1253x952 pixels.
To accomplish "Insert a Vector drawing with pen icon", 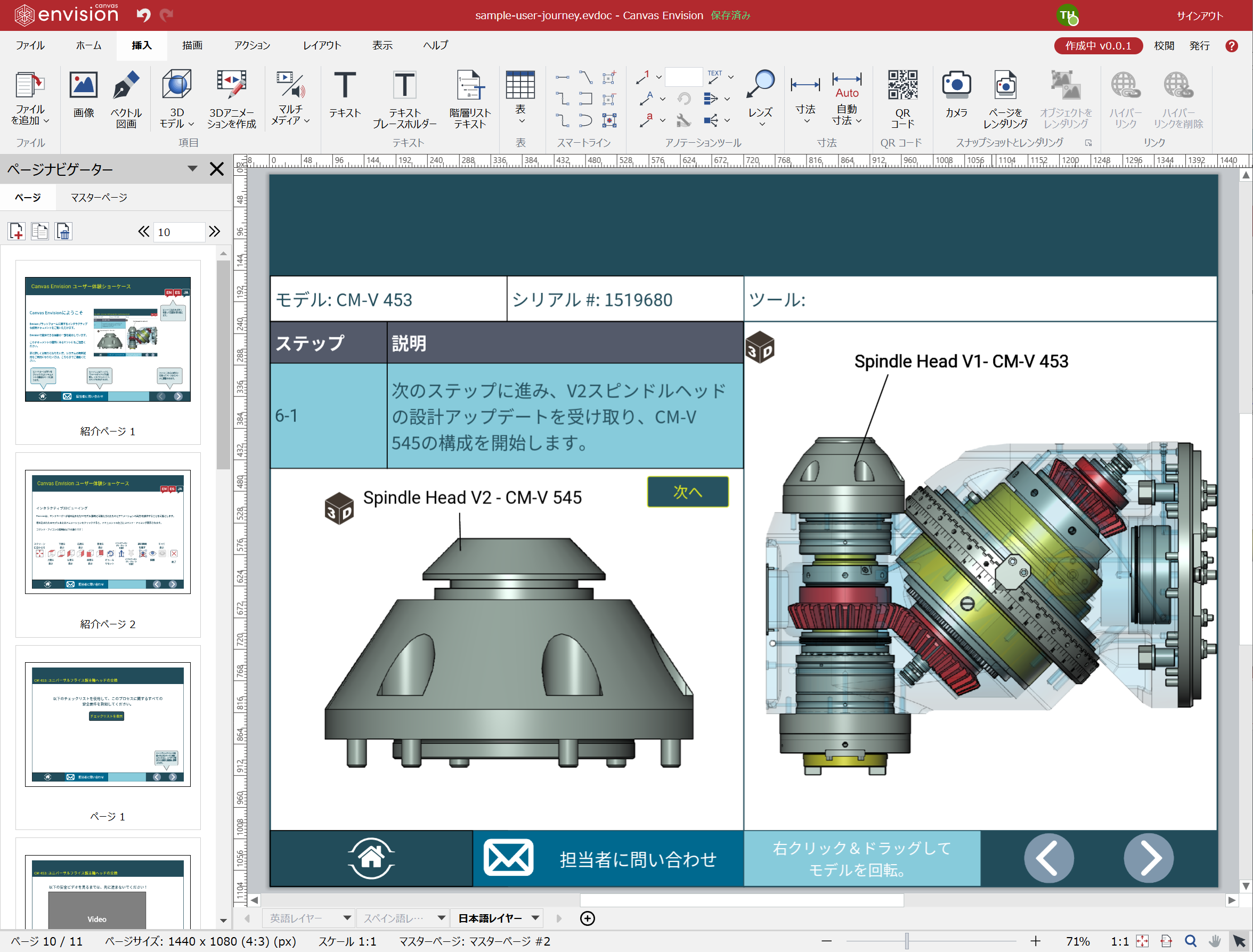I will (x=126, y=86).
